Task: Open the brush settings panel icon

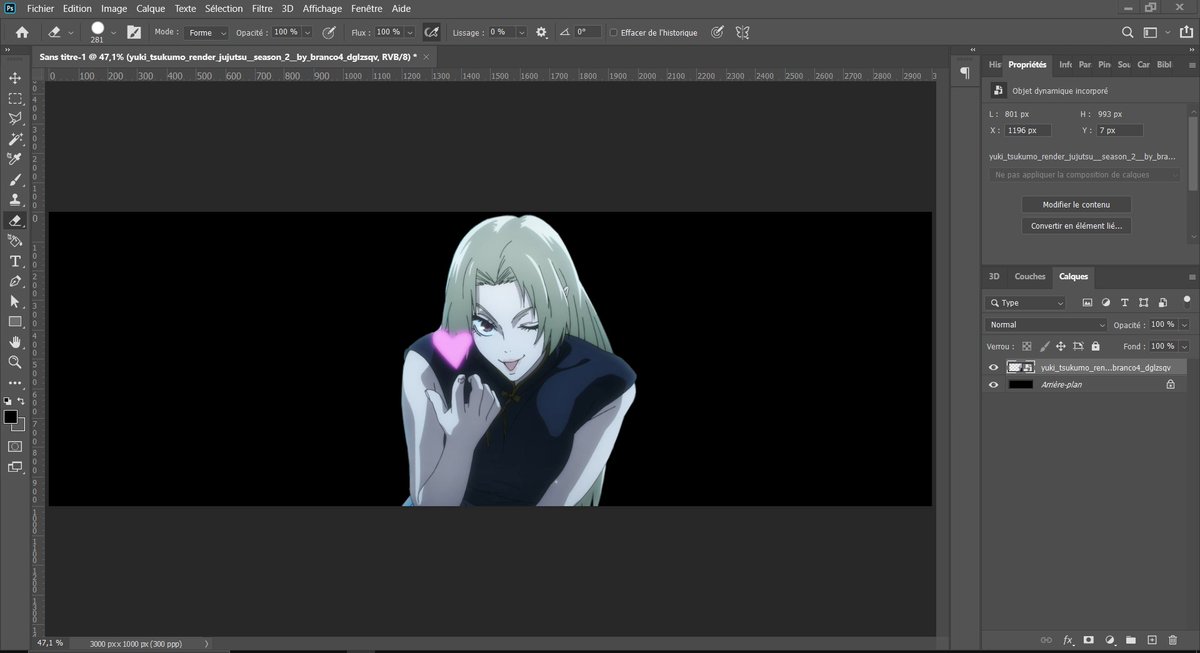Action: click(134, 32)
